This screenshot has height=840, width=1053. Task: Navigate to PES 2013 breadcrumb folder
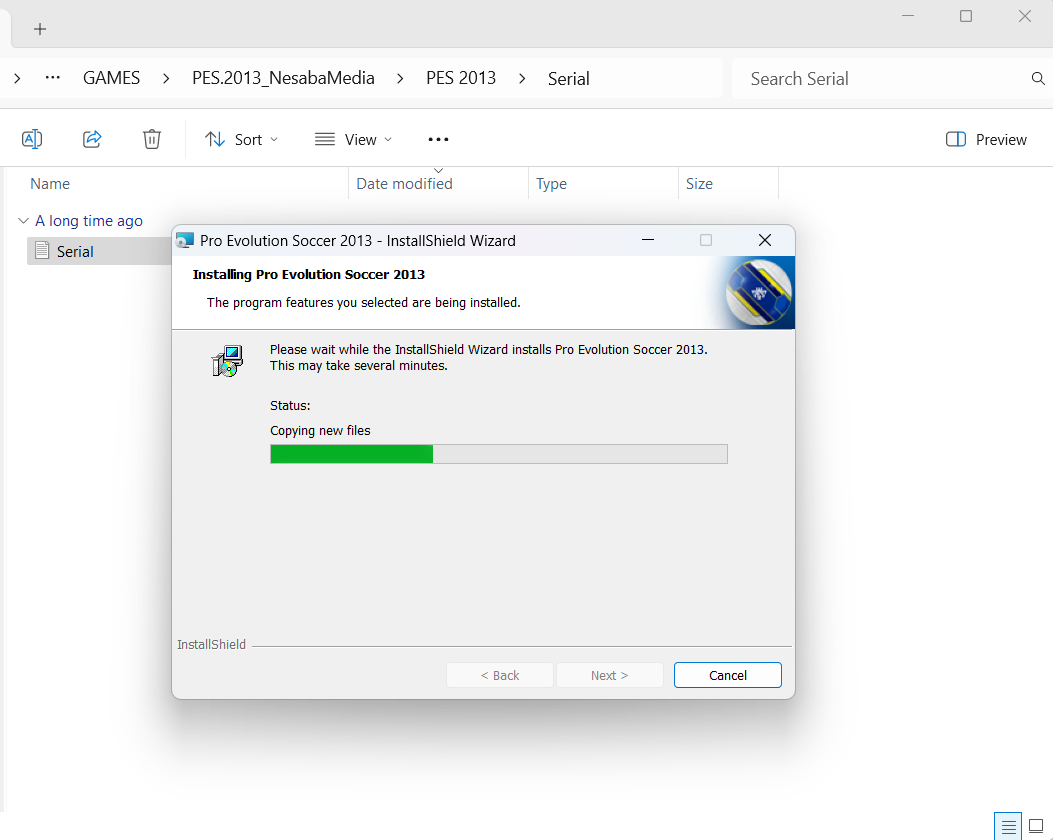461,78
